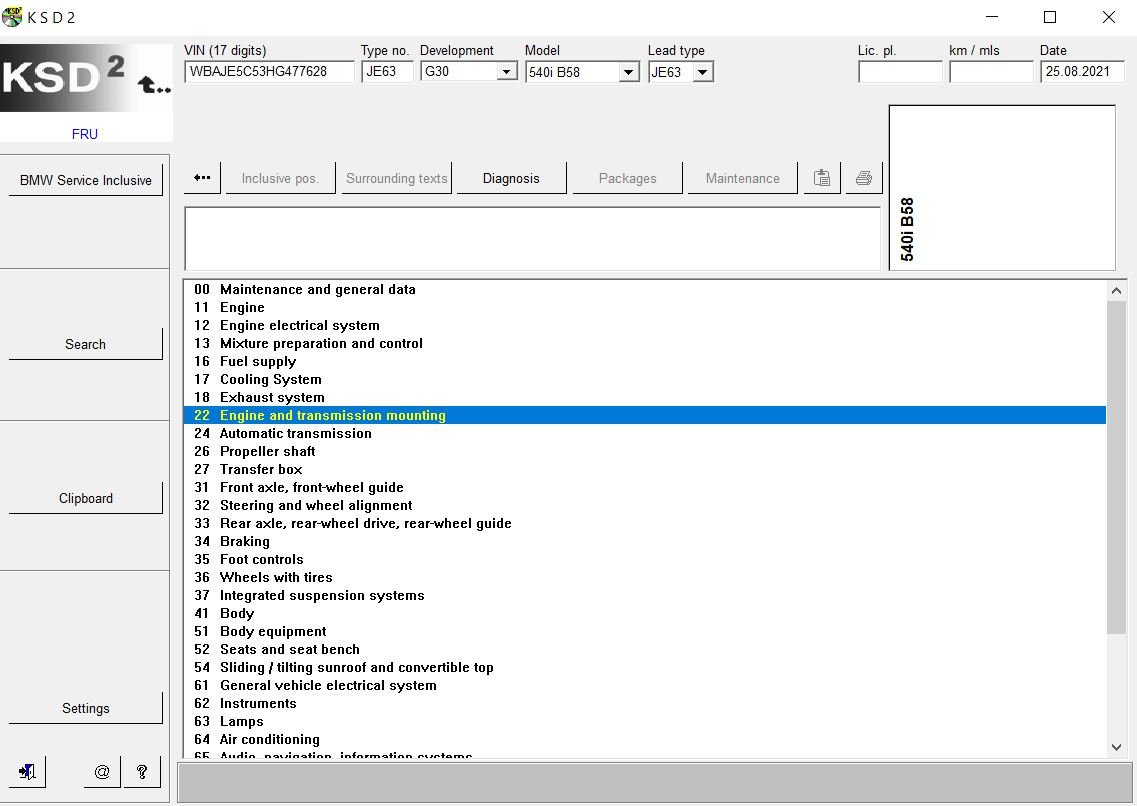
Task: Click the list scrollbar up arrow
Action: [1116, 291]
